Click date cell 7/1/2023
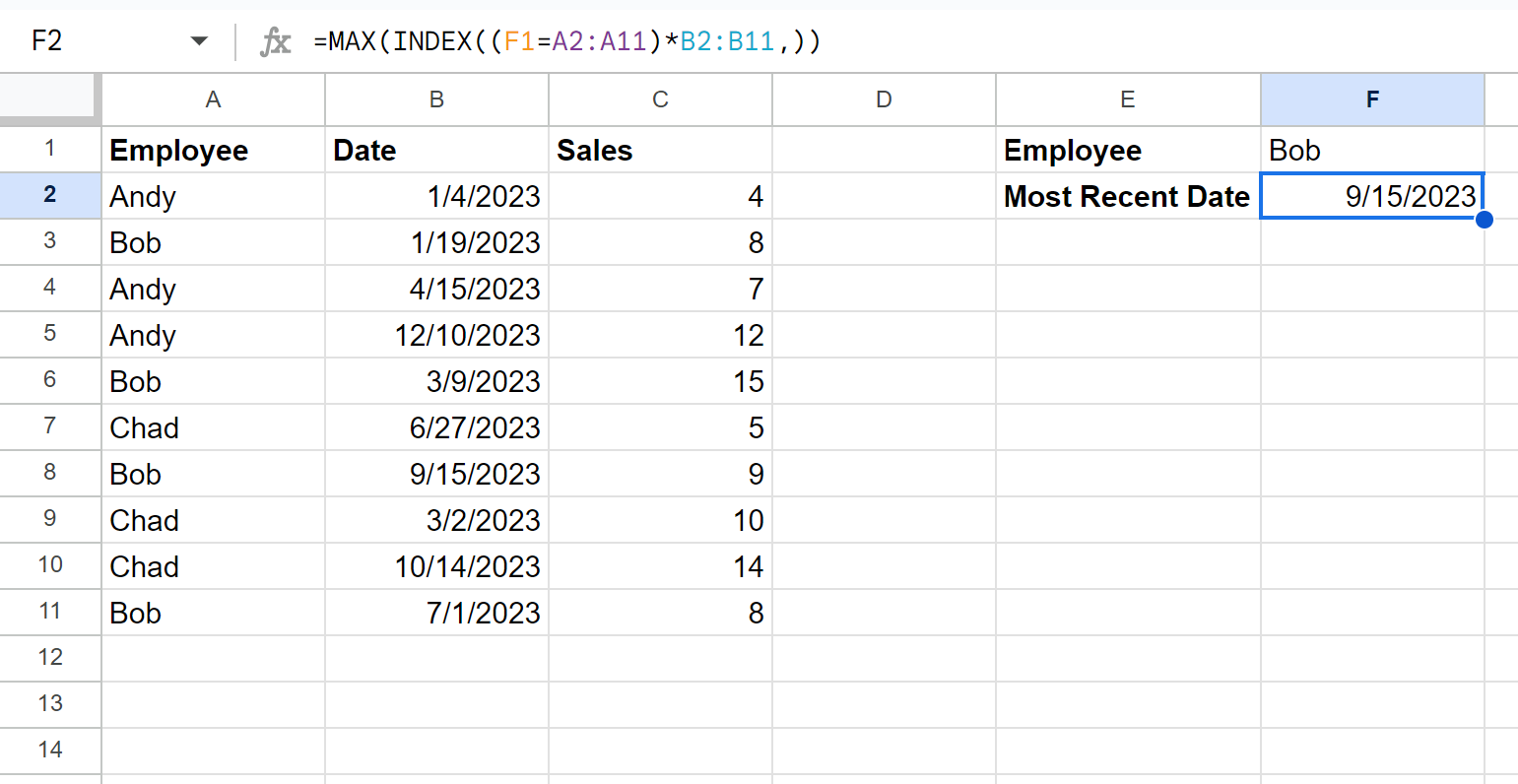 [436, 613]
